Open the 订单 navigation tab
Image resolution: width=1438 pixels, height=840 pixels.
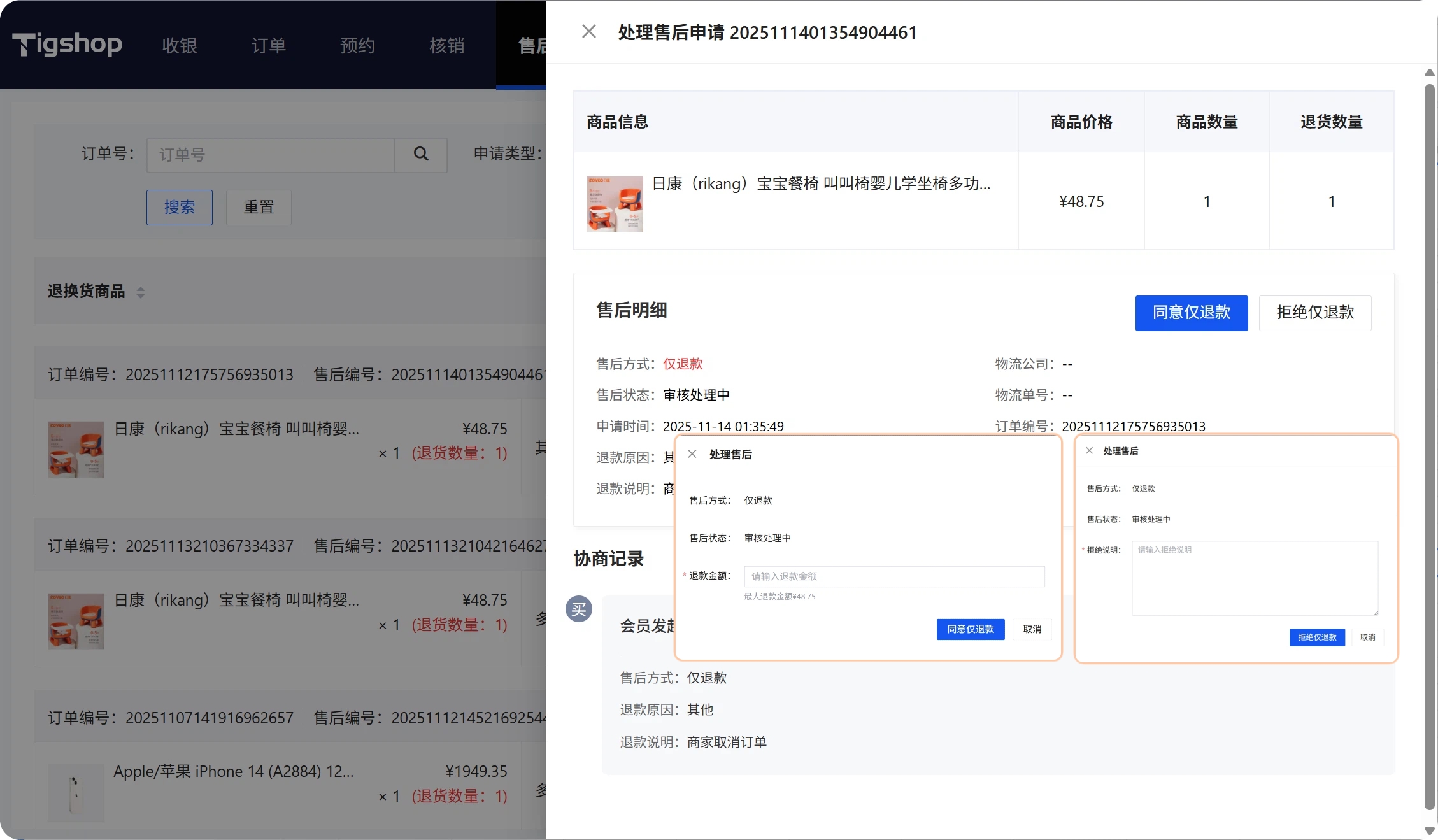coord(268,46)
